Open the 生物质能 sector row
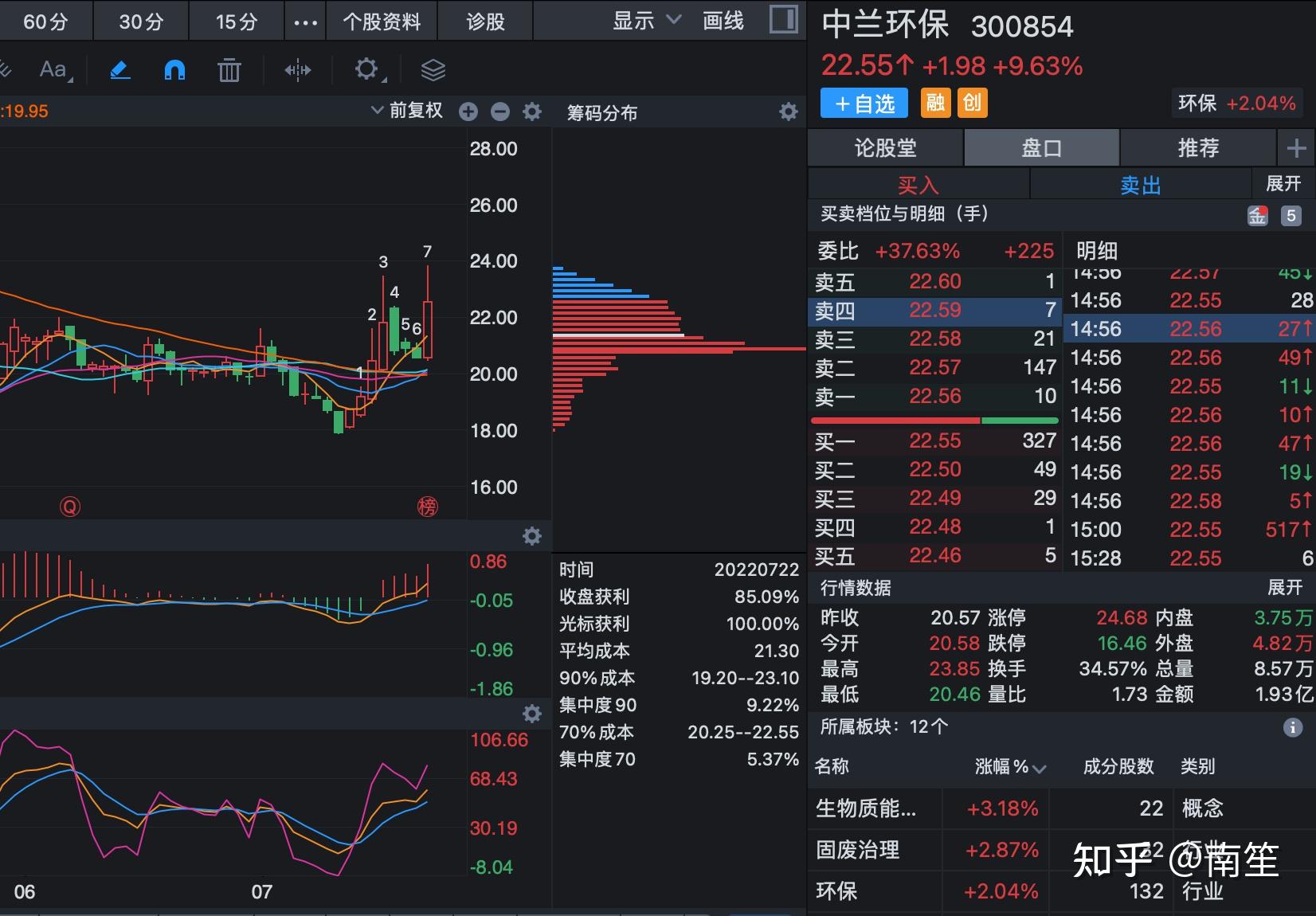 (1062, 808)
